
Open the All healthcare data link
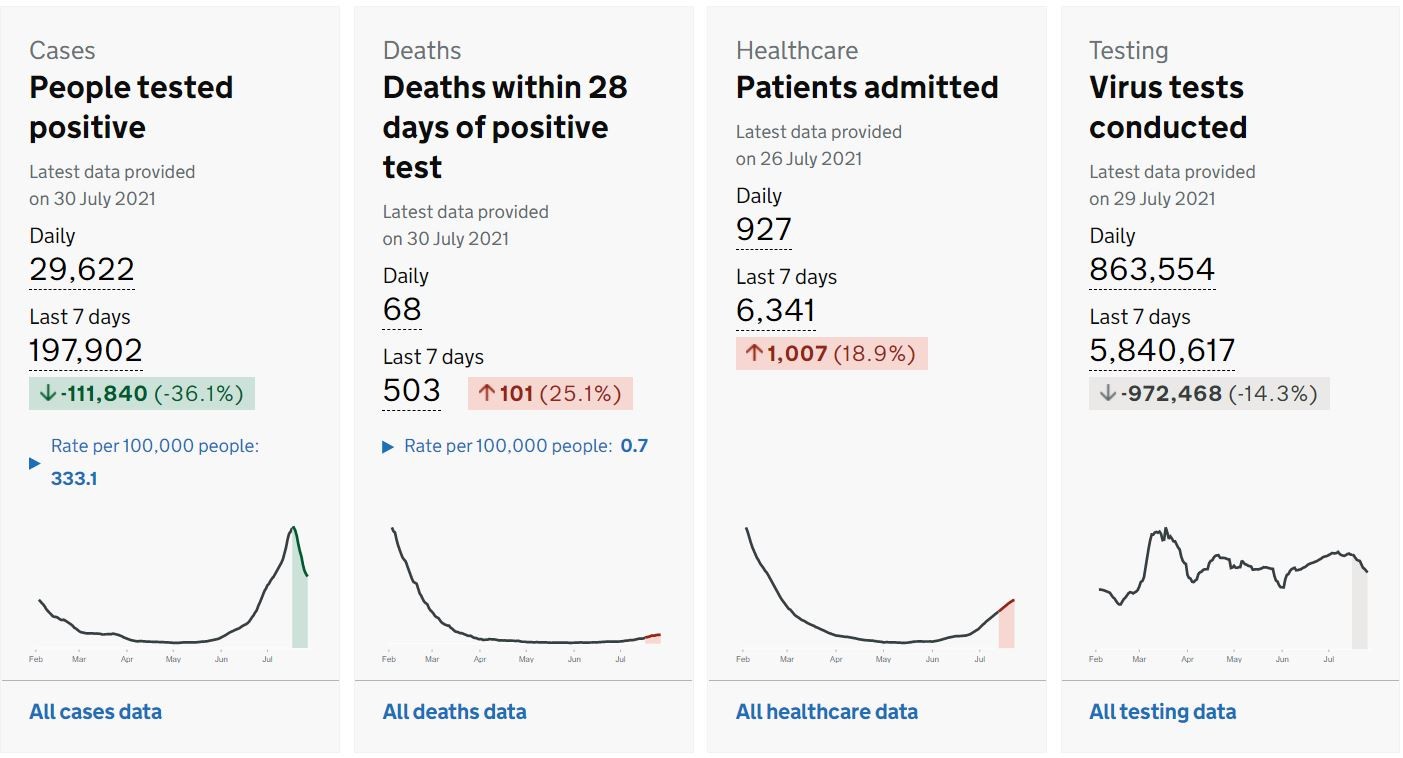(x=826, y=712)
